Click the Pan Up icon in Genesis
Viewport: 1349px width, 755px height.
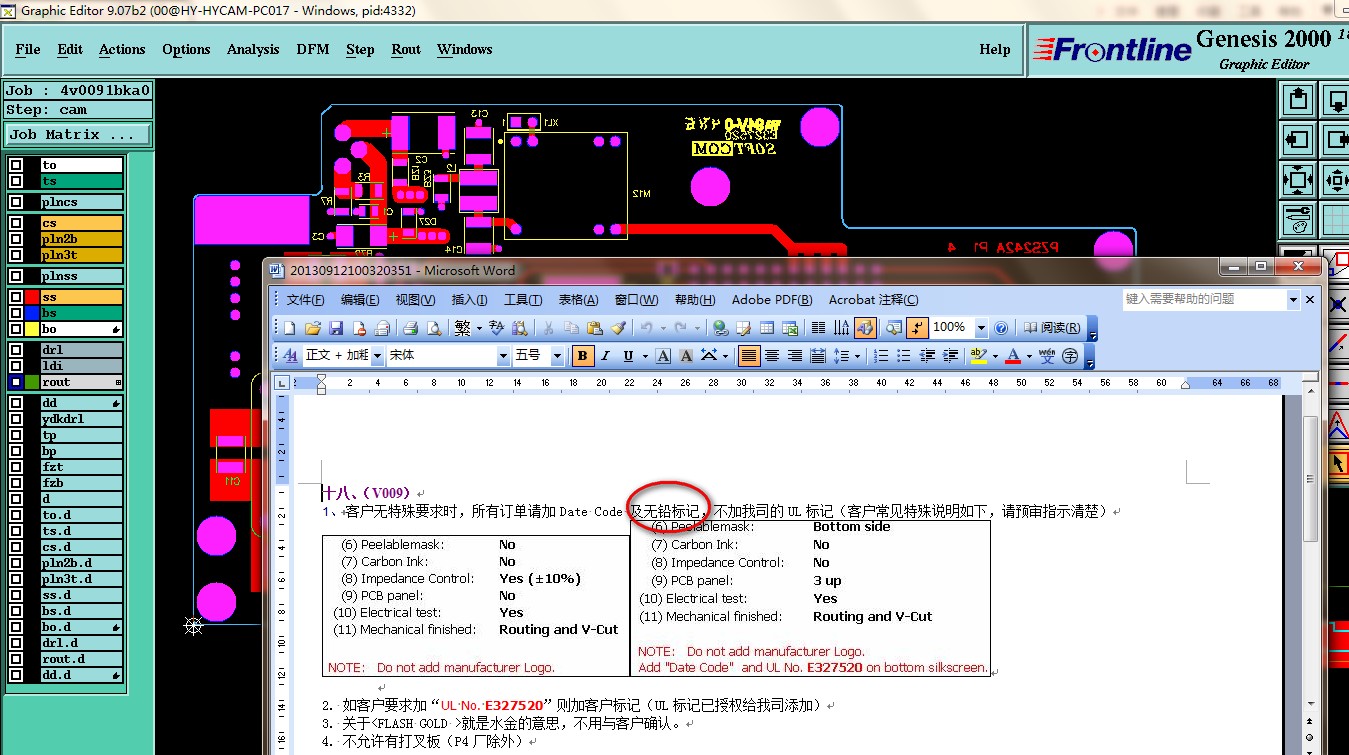click(1298, 100)
